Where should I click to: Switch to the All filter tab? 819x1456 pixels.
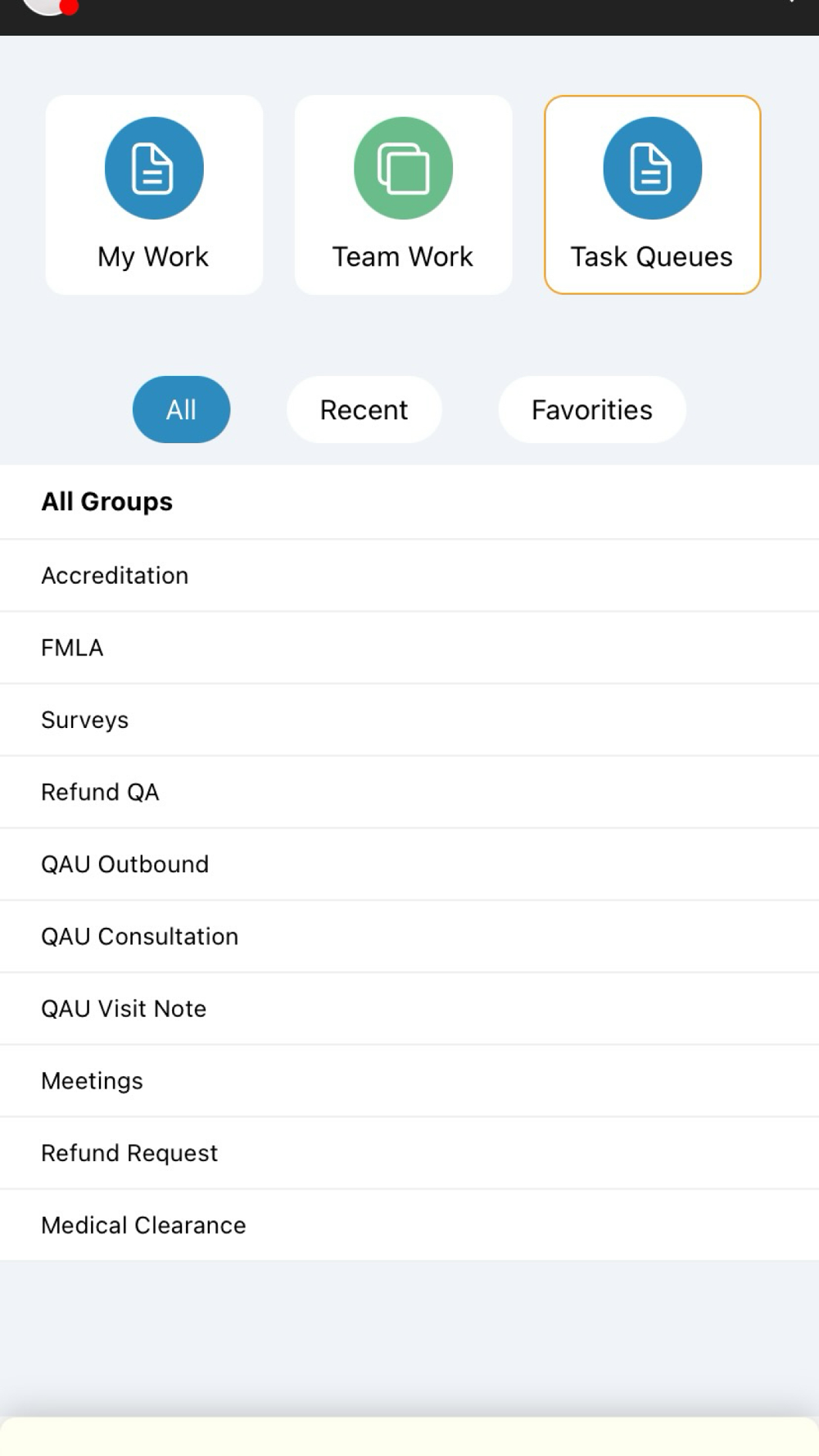(181, 409)
